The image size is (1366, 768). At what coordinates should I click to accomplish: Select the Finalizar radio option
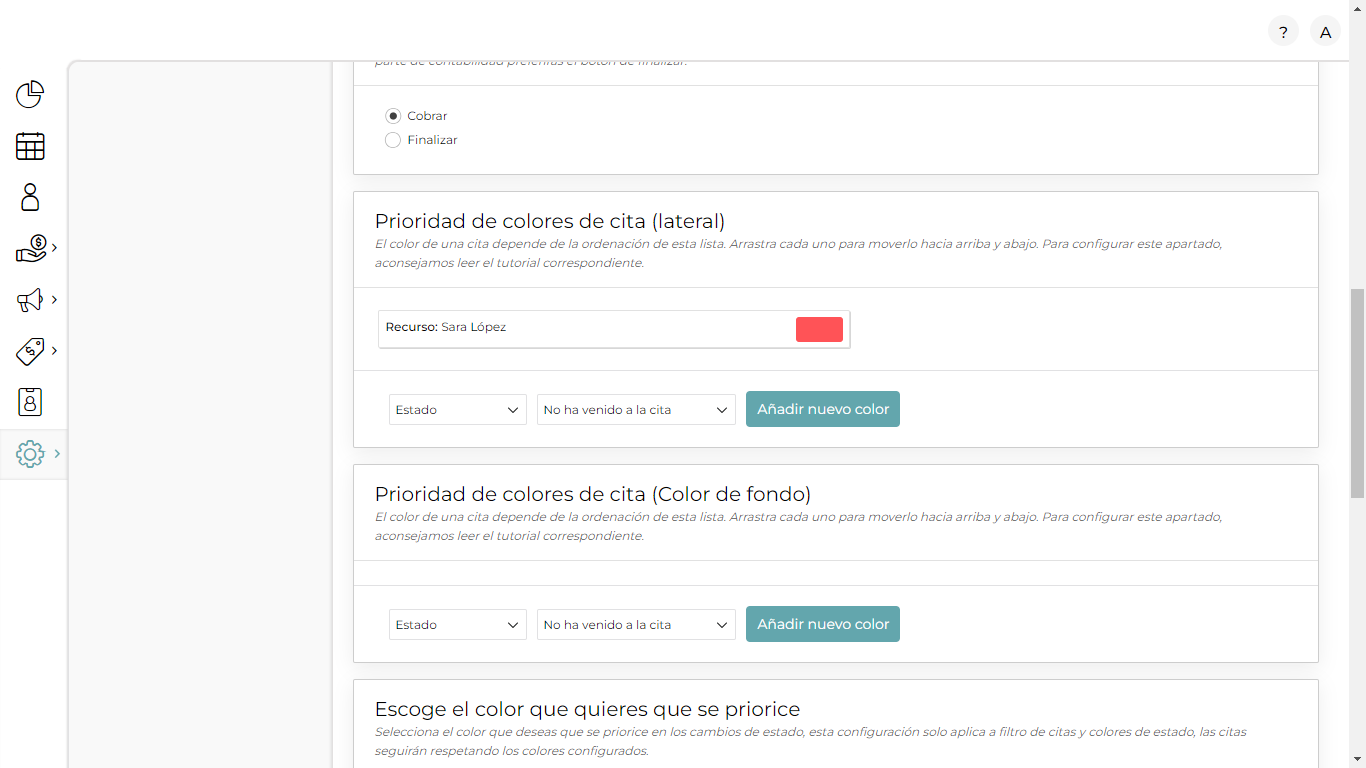(x=393, y=140)
